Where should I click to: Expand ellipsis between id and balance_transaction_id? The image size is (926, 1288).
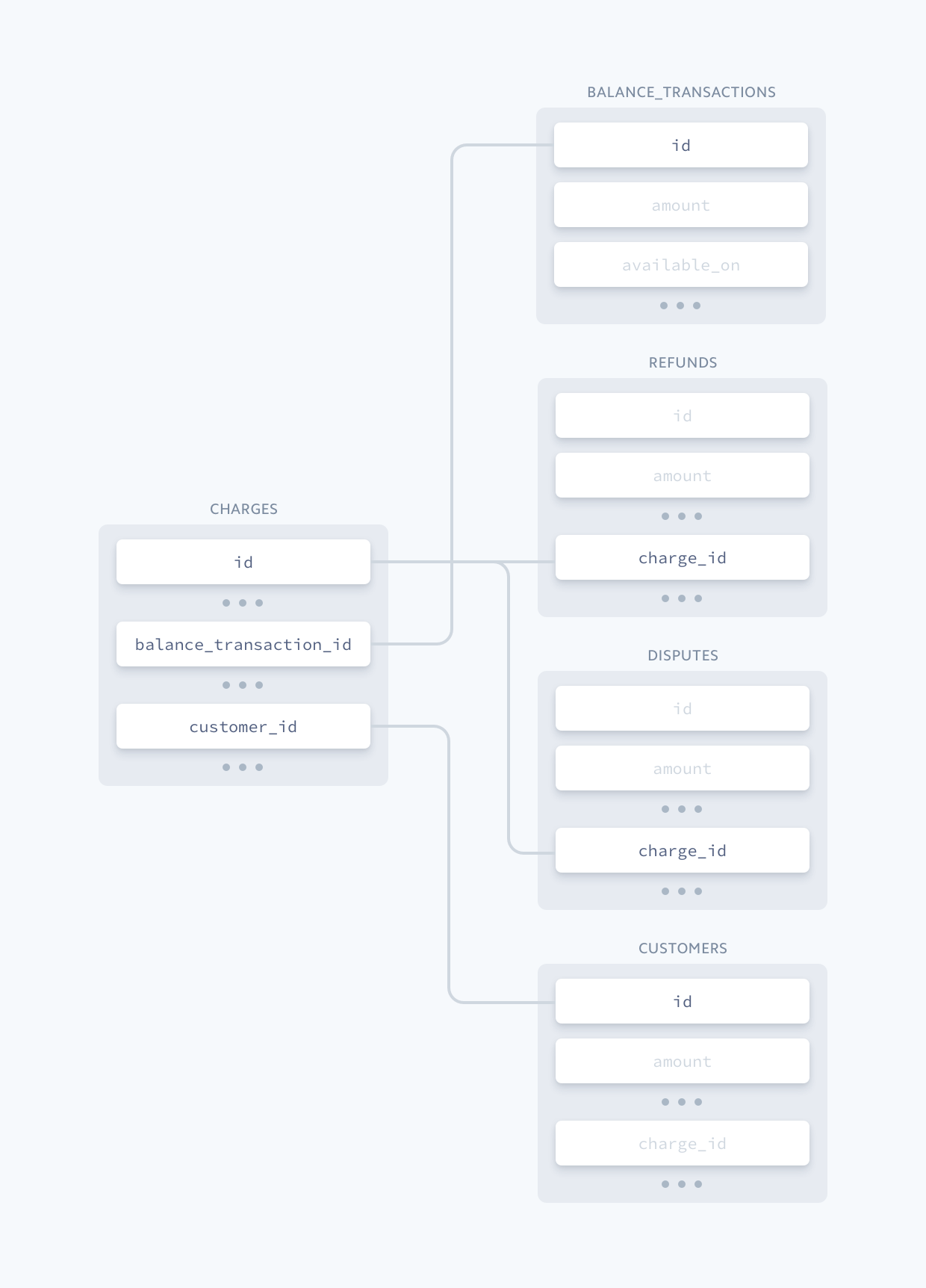[x=243, y=603]
